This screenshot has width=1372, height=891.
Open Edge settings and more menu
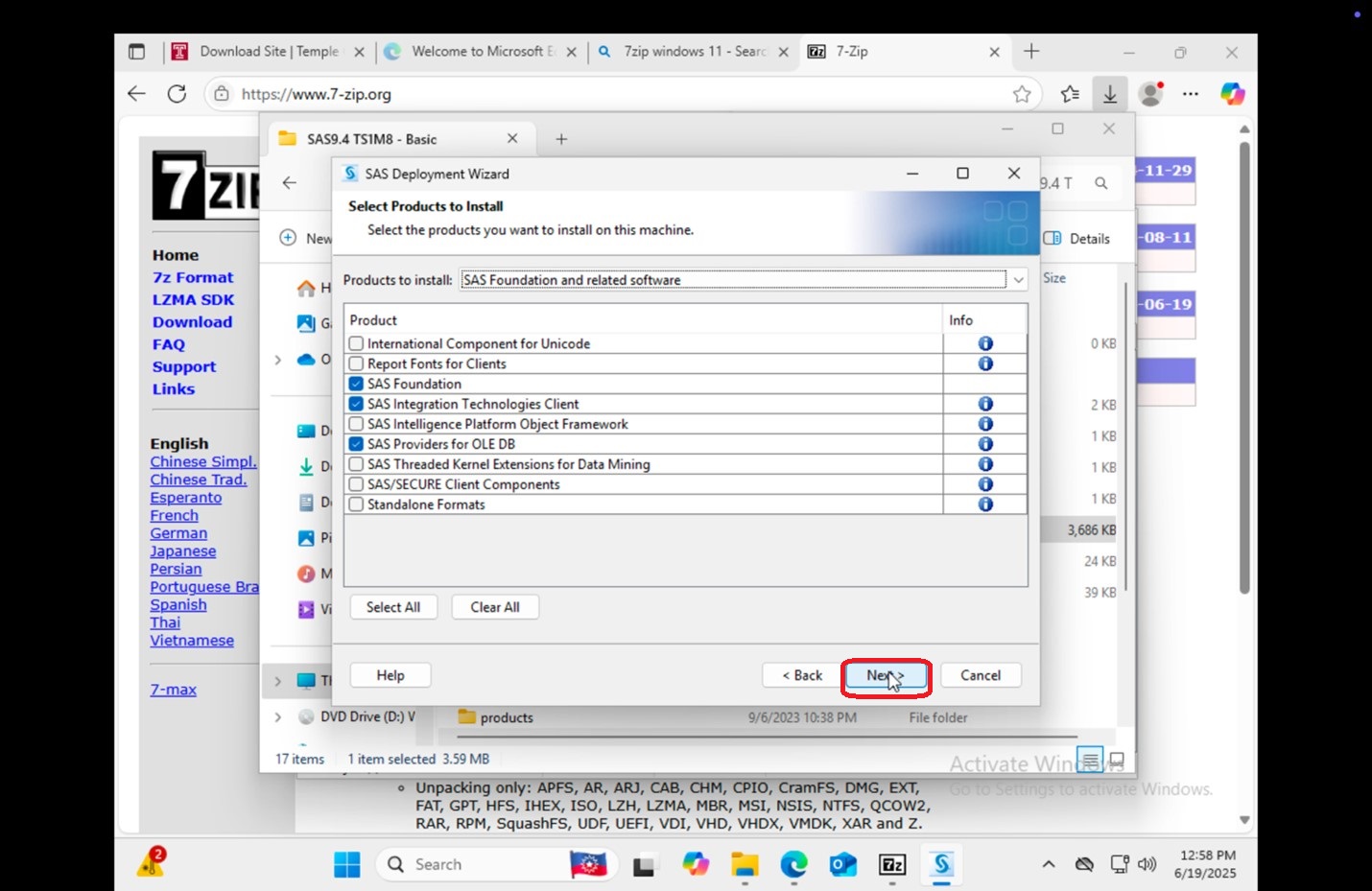tap(1191, 94)
